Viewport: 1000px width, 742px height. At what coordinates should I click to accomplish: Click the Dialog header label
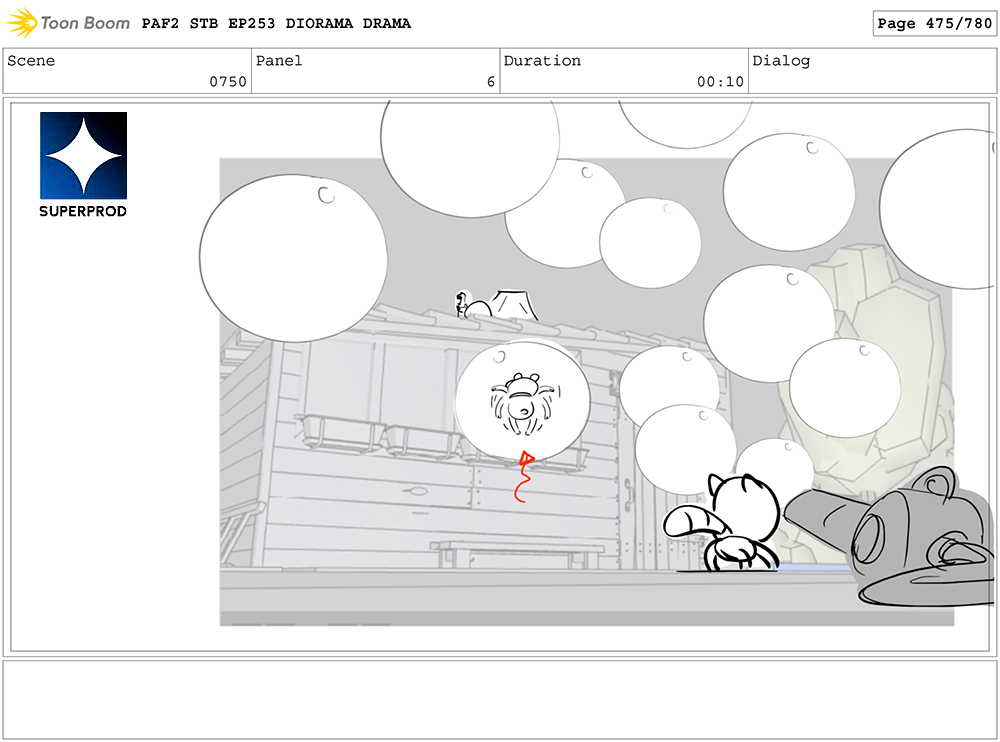click(x=781, y=61)
